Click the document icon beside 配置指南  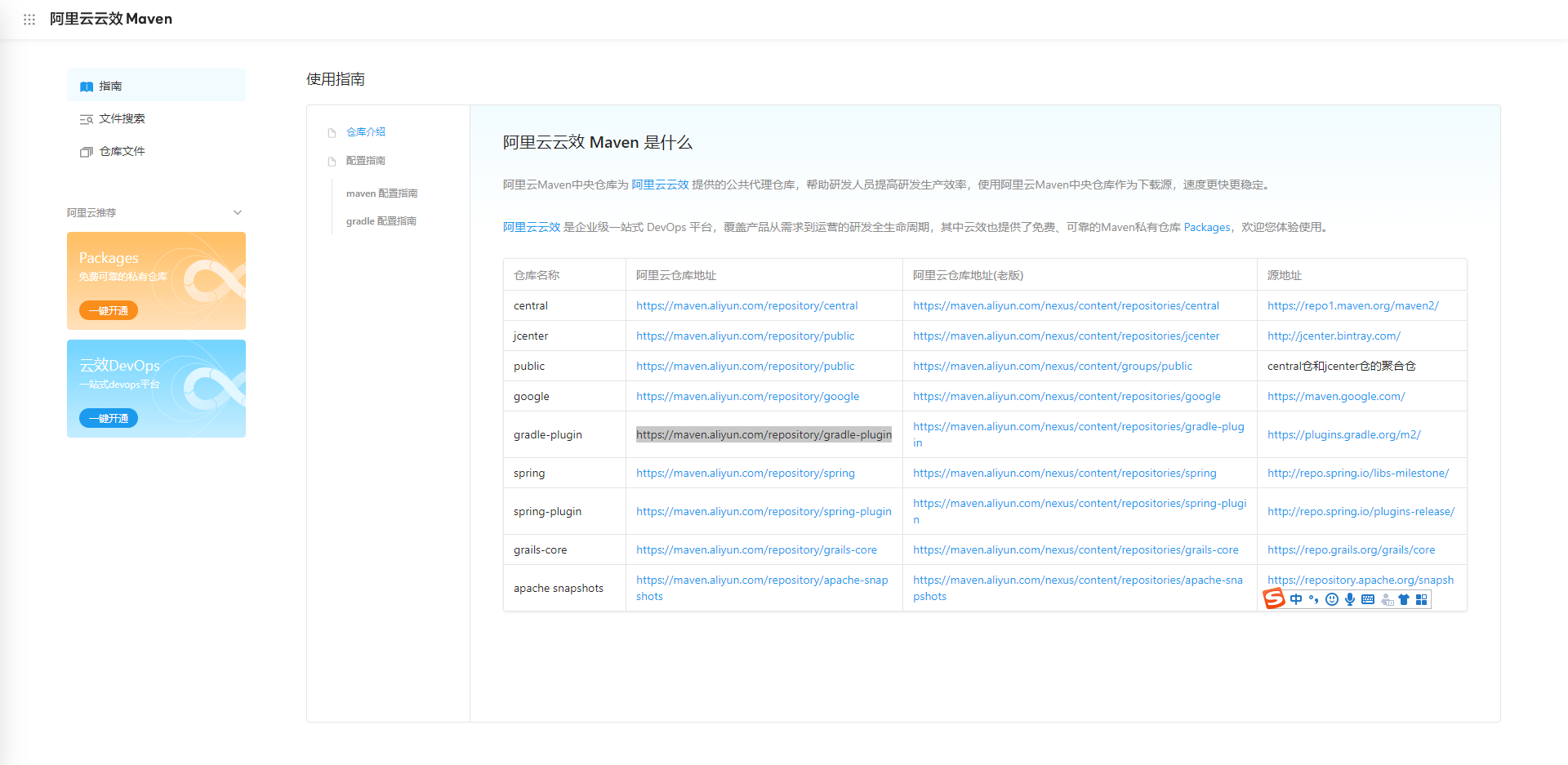click(332, 162)
